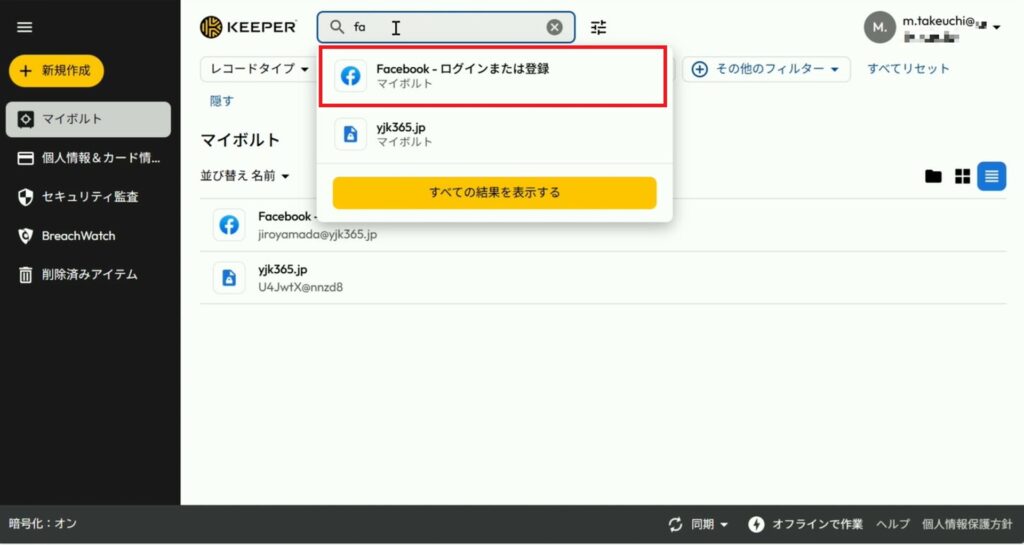The width and height of the screenshot is (1024, 545).
Task: Click the Keeper logo
Action: click(248, 27)
